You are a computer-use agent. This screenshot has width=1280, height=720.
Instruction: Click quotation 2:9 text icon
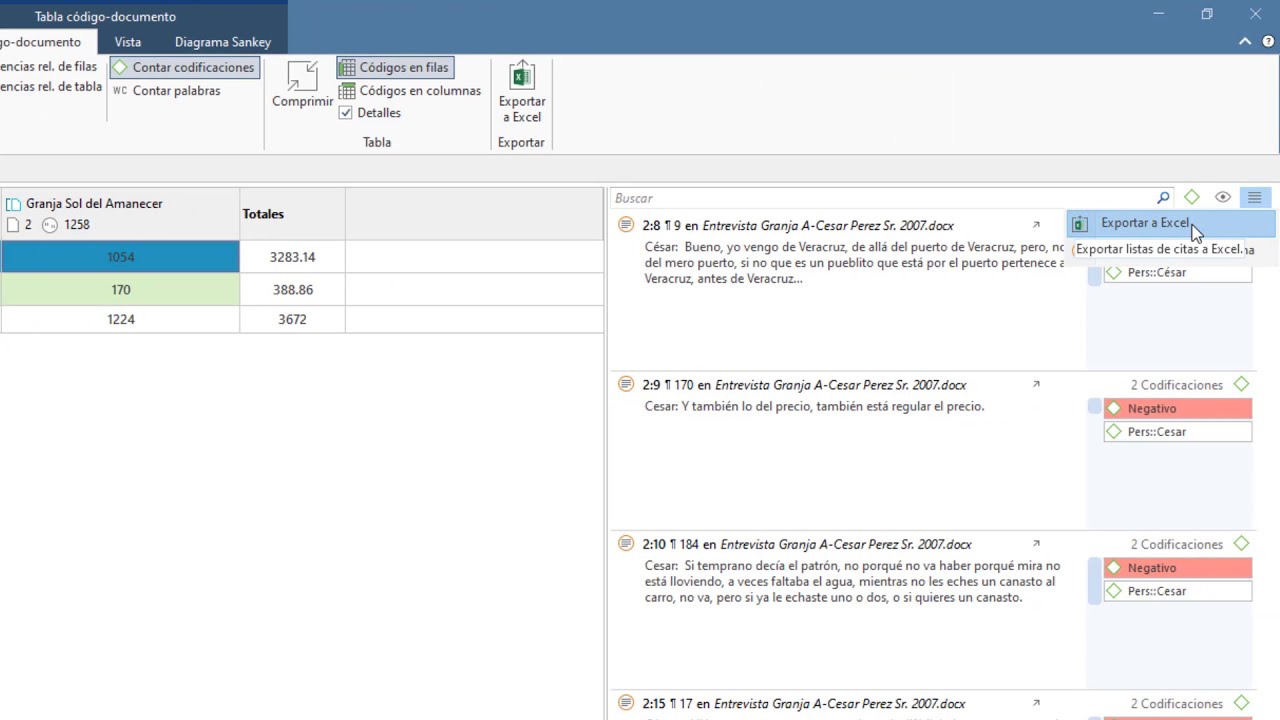(x=626, y=384)
